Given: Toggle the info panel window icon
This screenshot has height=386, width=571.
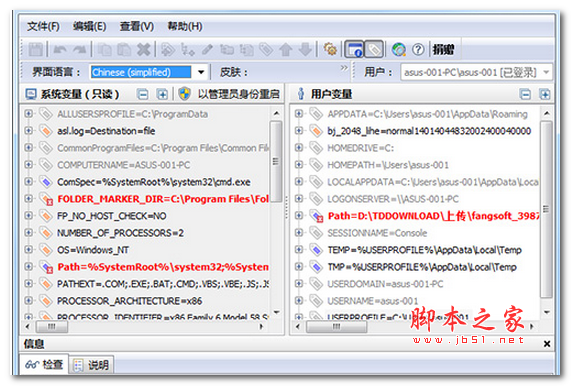Looking at the screenshot, I should point(355,49).
